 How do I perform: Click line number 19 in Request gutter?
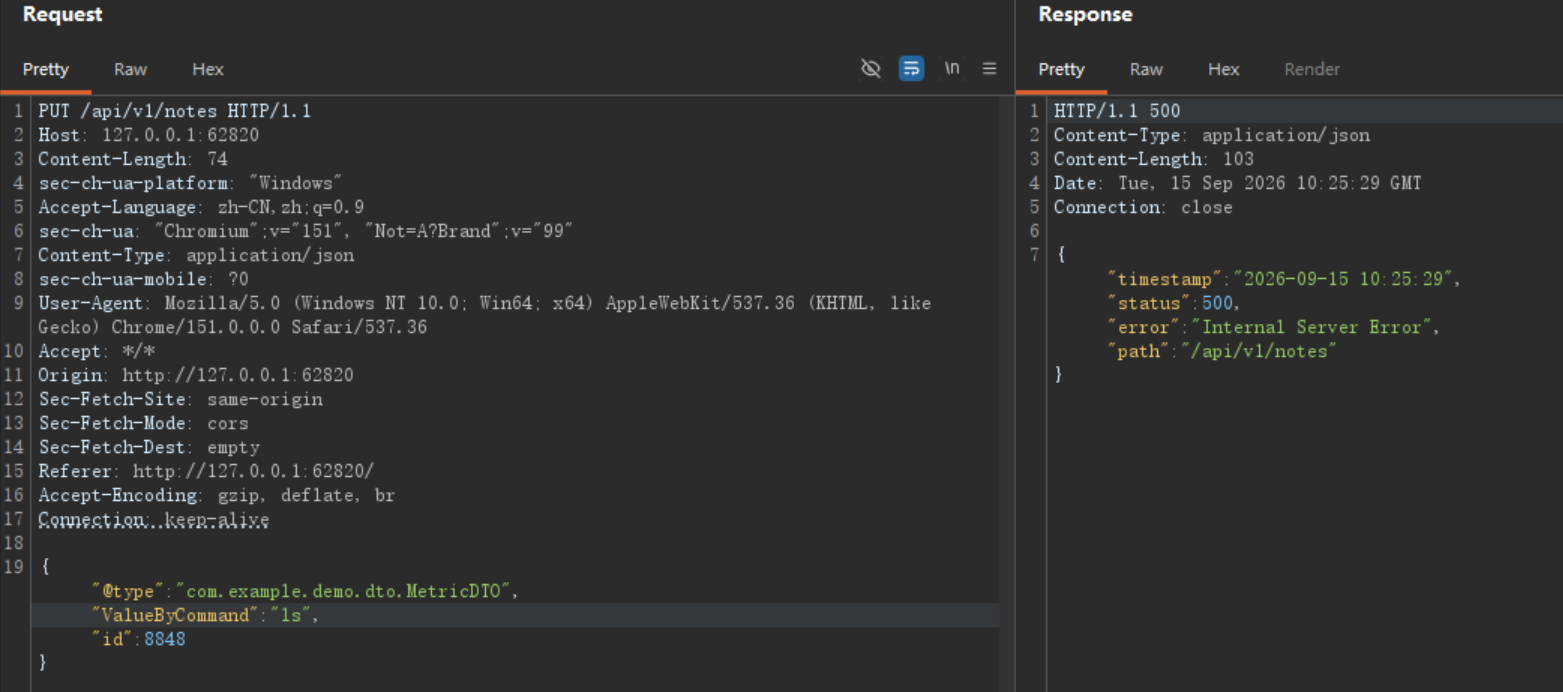point(13,567)
